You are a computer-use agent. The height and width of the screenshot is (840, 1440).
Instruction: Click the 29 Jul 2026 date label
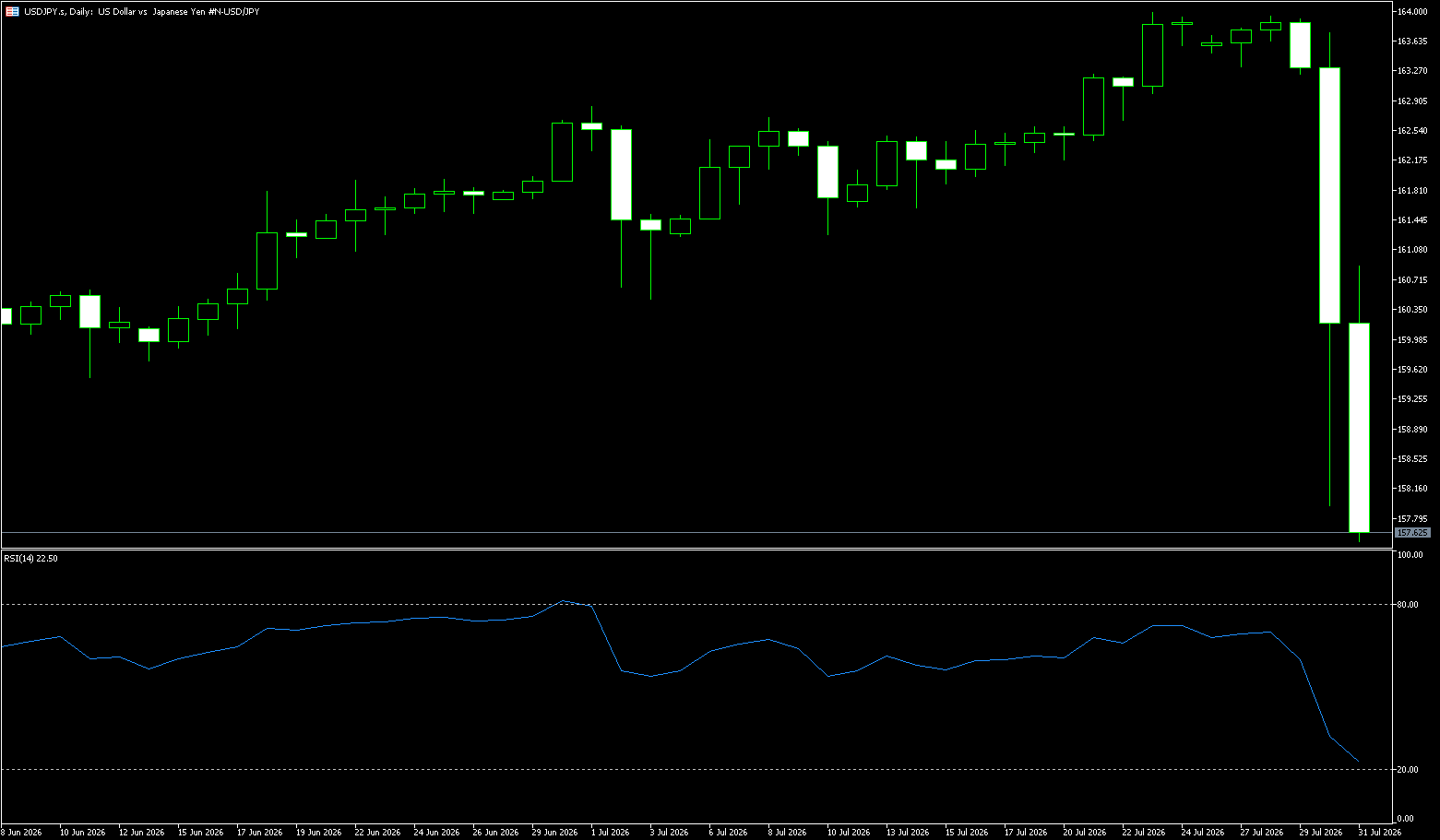[x=1321, y=832]
